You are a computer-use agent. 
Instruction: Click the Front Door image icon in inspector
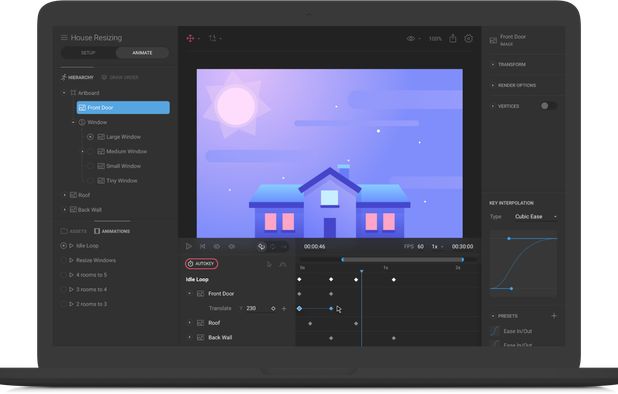click(493, 40)
